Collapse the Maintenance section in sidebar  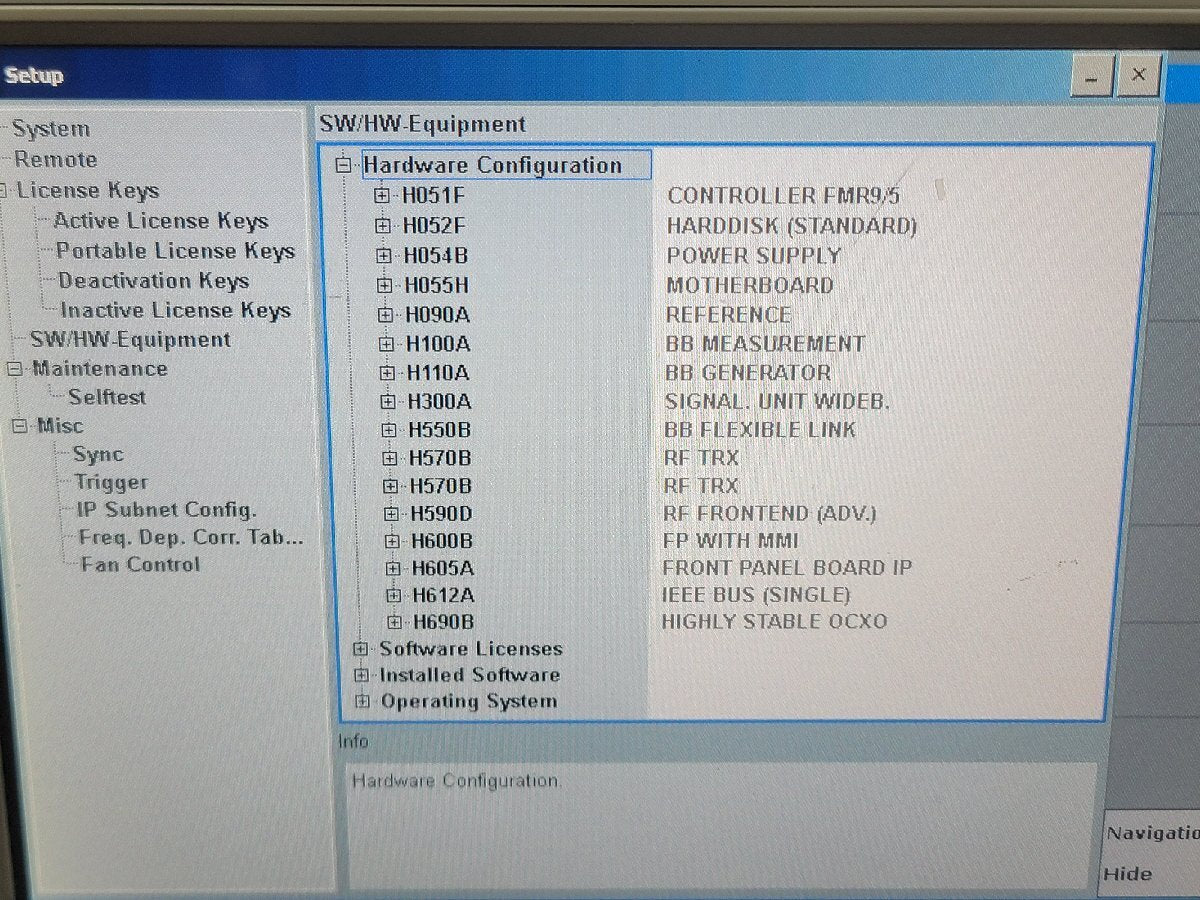14,369
